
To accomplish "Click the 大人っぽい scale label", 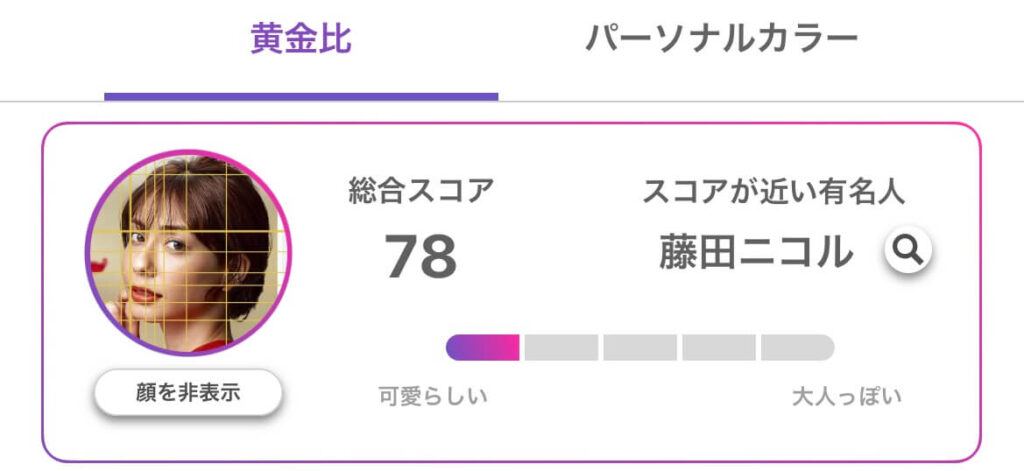I will click(x=847, y=396).
